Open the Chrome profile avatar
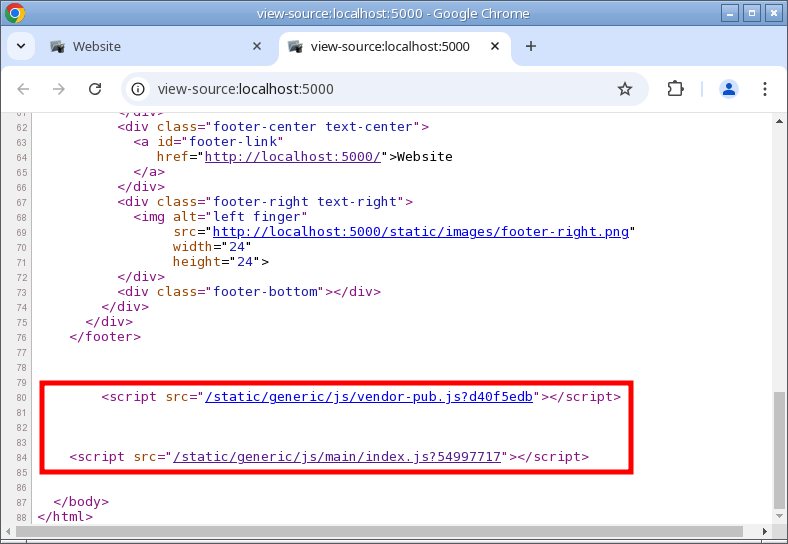The width and height of the screenshot is (788, 544). pyautogui.click(x=729, y=89)
